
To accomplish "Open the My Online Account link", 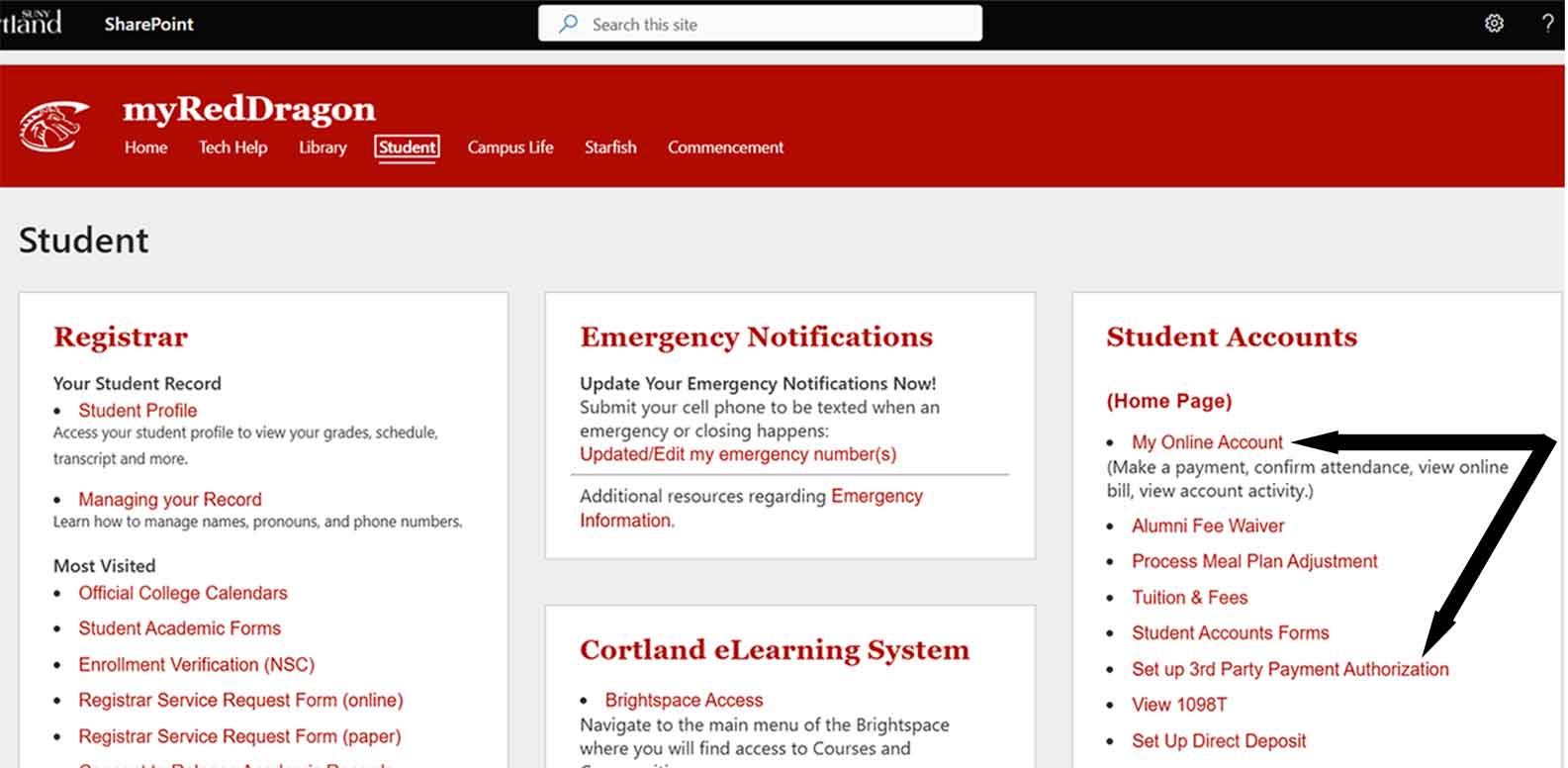I will (1207, 442).
